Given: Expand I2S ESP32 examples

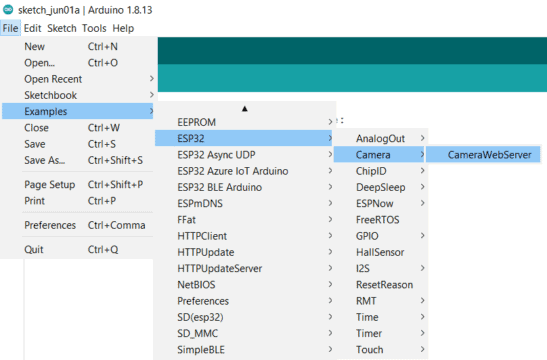Looking at the screenshot, I should pos(380,269).
